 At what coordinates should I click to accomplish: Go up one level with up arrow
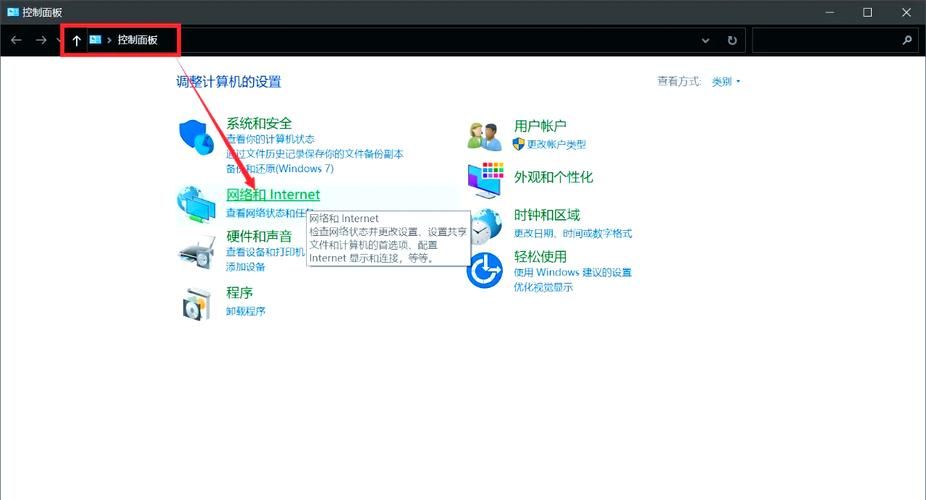(x=76, y=40)
